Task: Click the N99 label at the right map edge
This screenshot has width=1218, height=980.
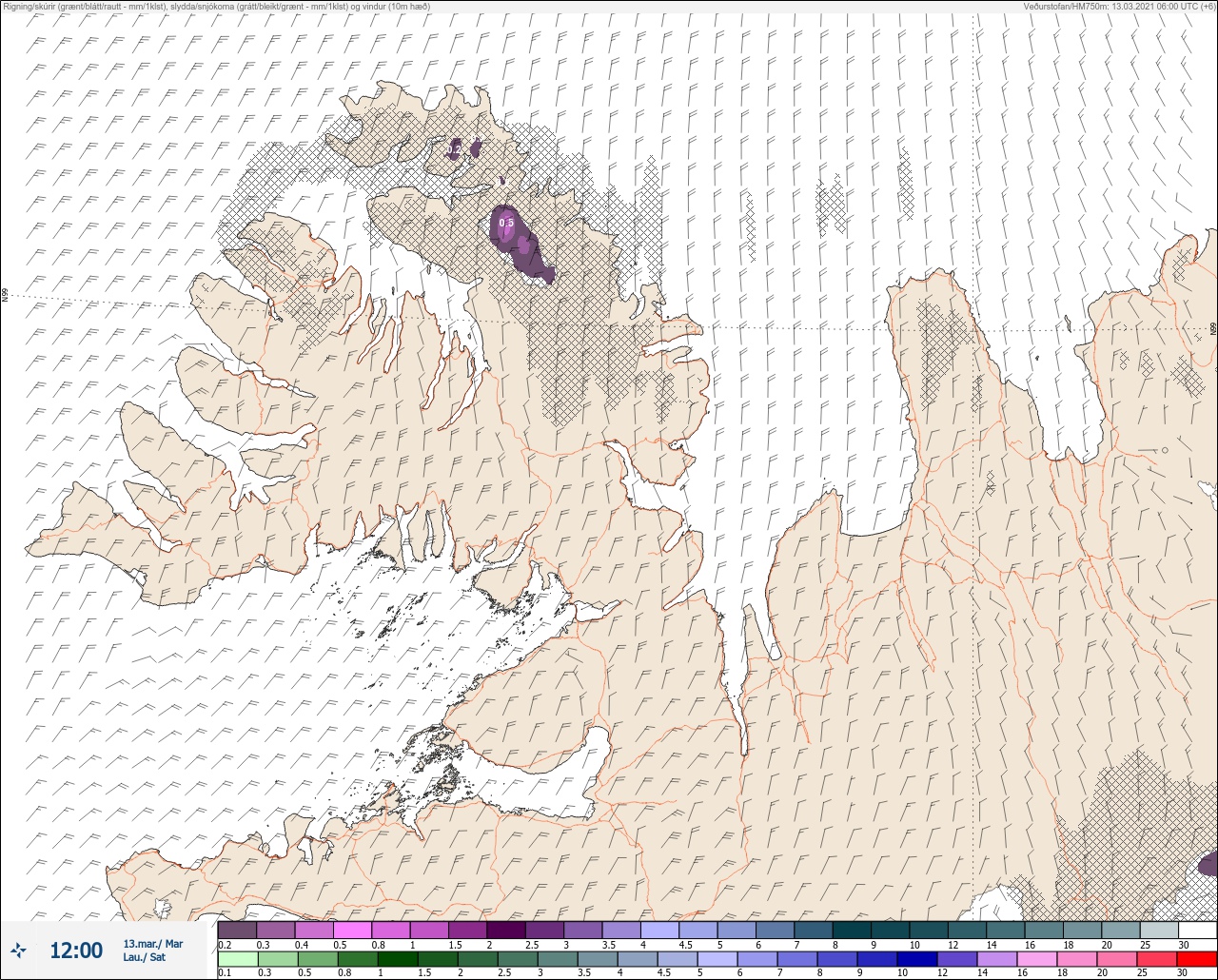Action: [x=1213, y=328]
